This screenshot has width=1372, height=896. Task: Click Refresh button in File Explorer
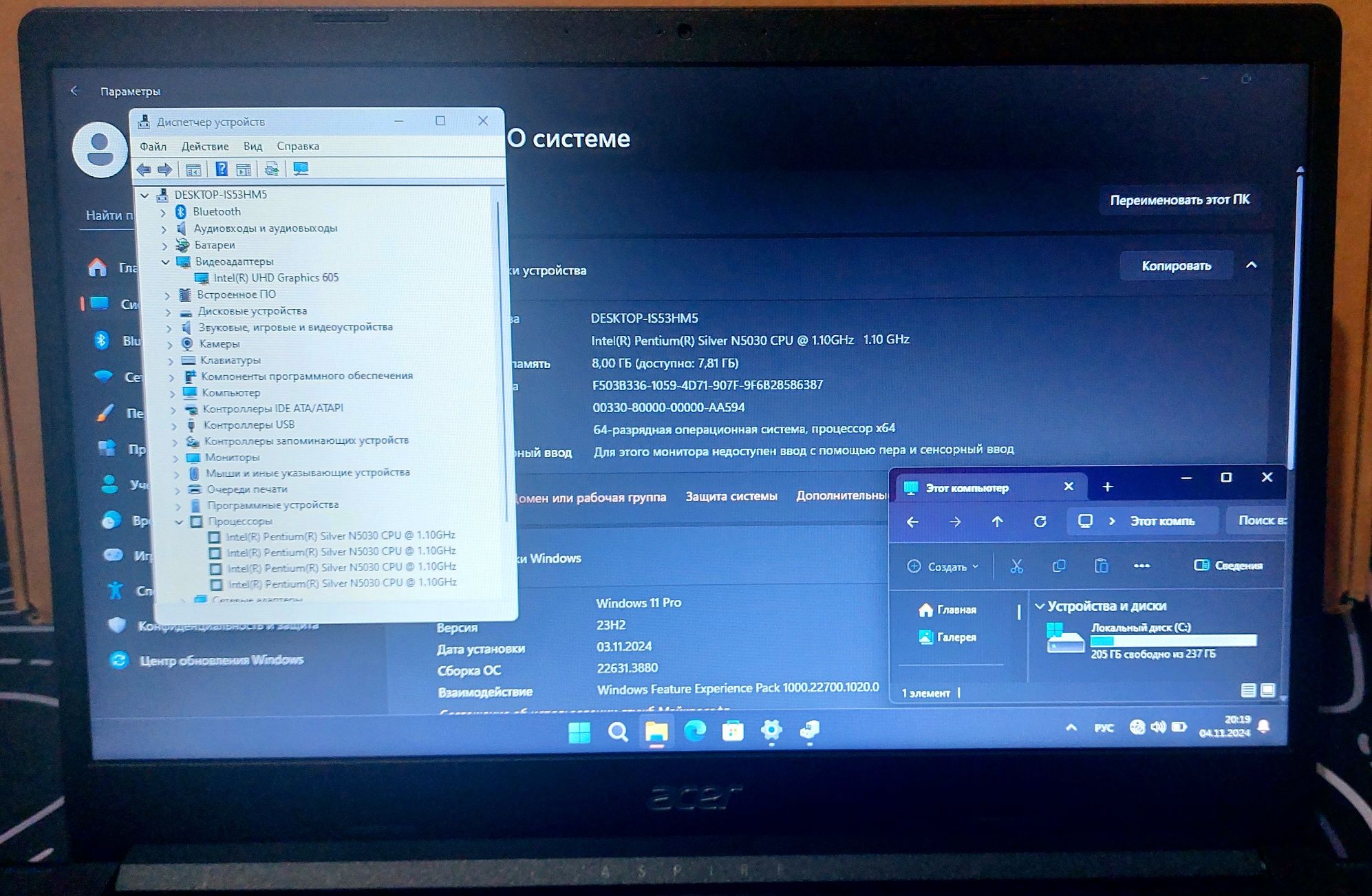[1040, 522]
